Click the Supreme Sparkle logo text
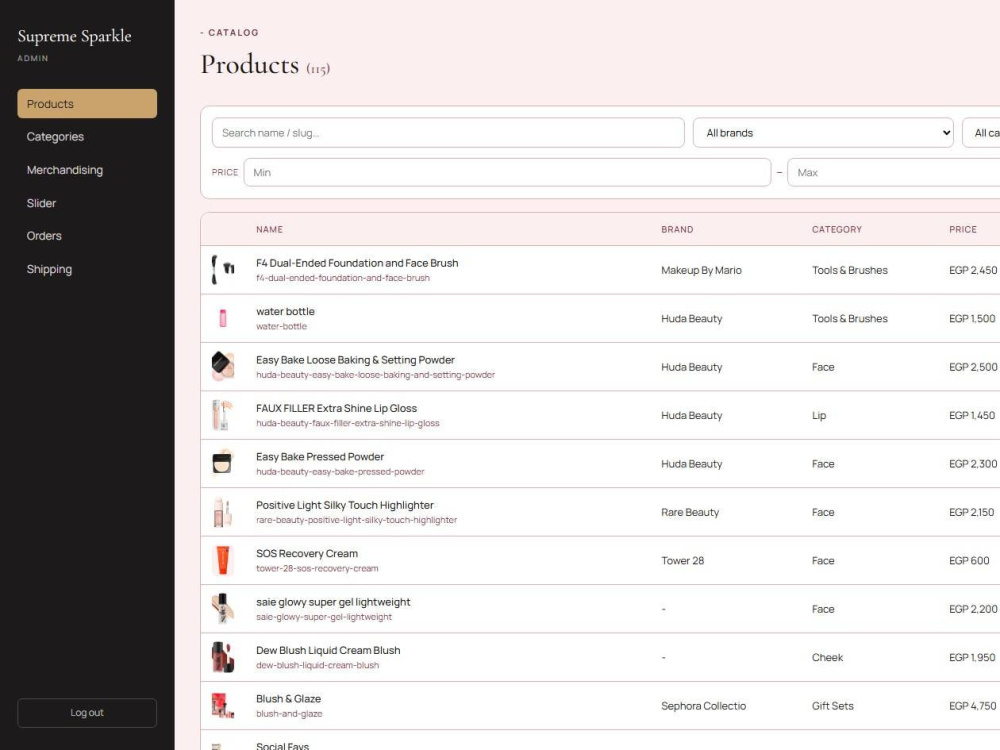The height and width of the screenshot is (750, 1000). [75, 36]
